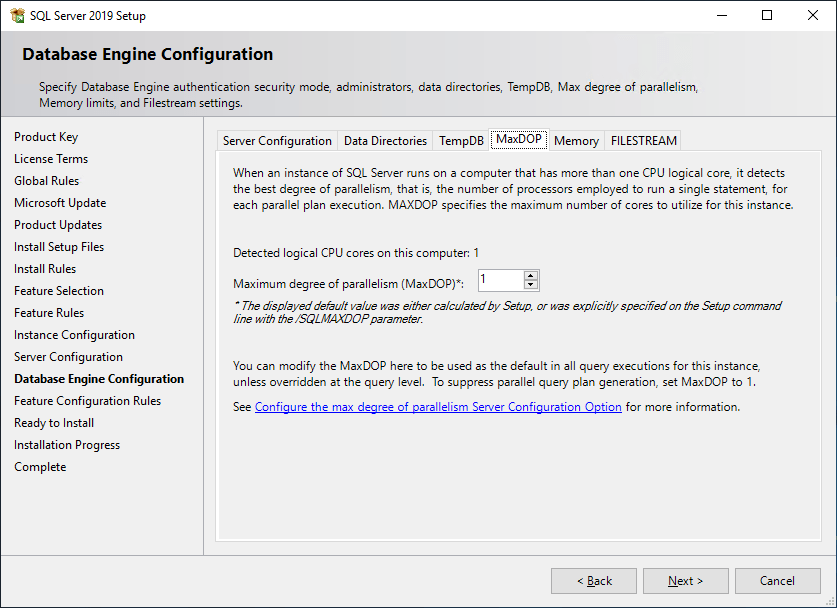Select the Product Updates step

[58, 225]
